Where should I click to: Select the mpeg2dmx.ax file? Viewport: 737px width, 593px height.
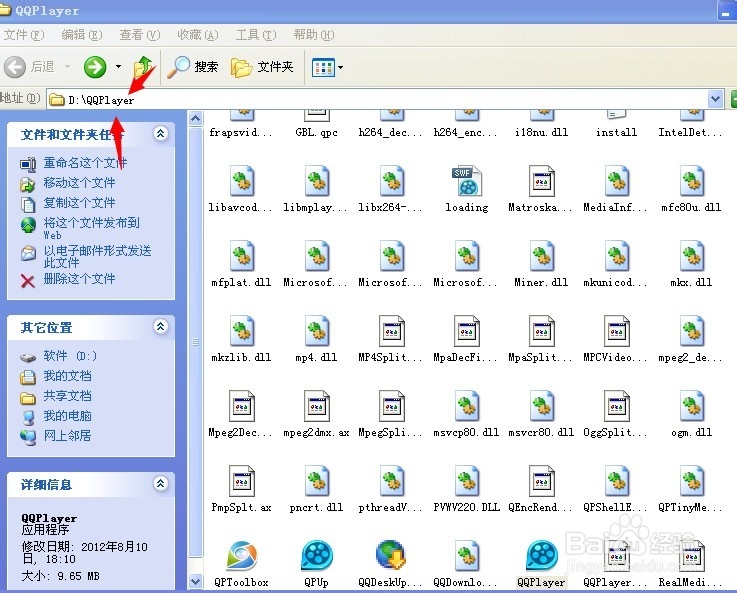tap(316, 414)
